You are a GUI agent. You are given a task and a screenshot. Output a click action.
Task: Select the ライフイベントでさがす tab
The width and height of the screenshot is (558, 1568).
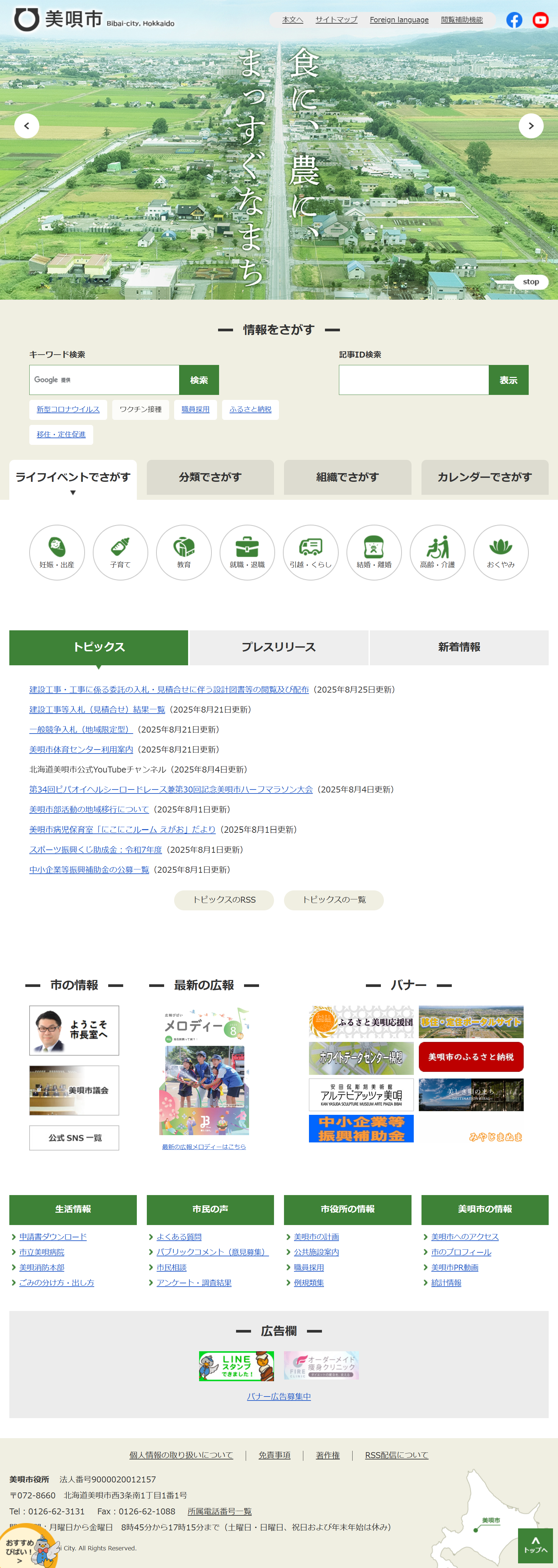tap(73, 479)
